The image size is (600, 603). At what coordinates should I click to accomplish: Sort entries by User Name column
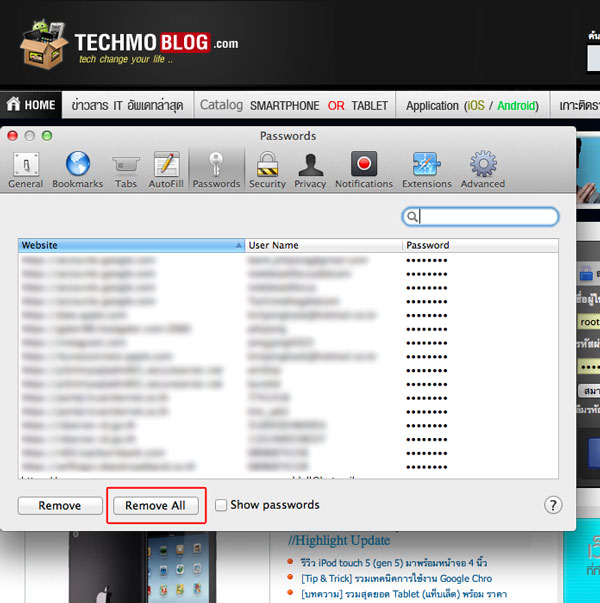point(323,245)
